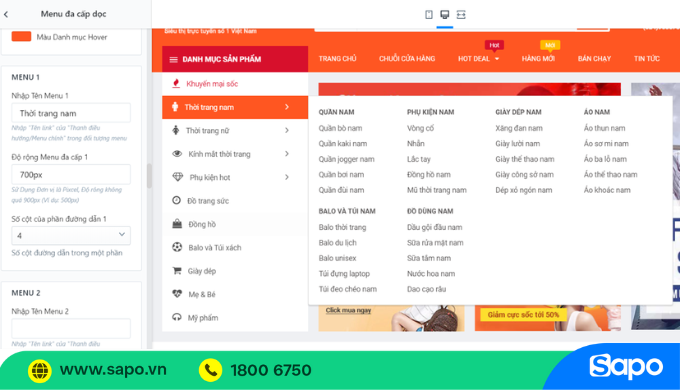The height and width of the screenshot is (390, 680).
Task: Click the man icon beside Thời trang nam
Action: [x=175, y=107]
